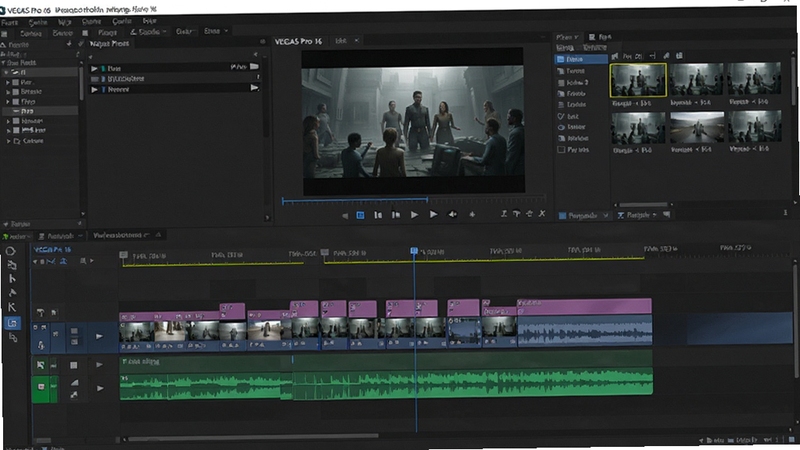Click the timeline horizontal scrollbar

click(253, 437)
